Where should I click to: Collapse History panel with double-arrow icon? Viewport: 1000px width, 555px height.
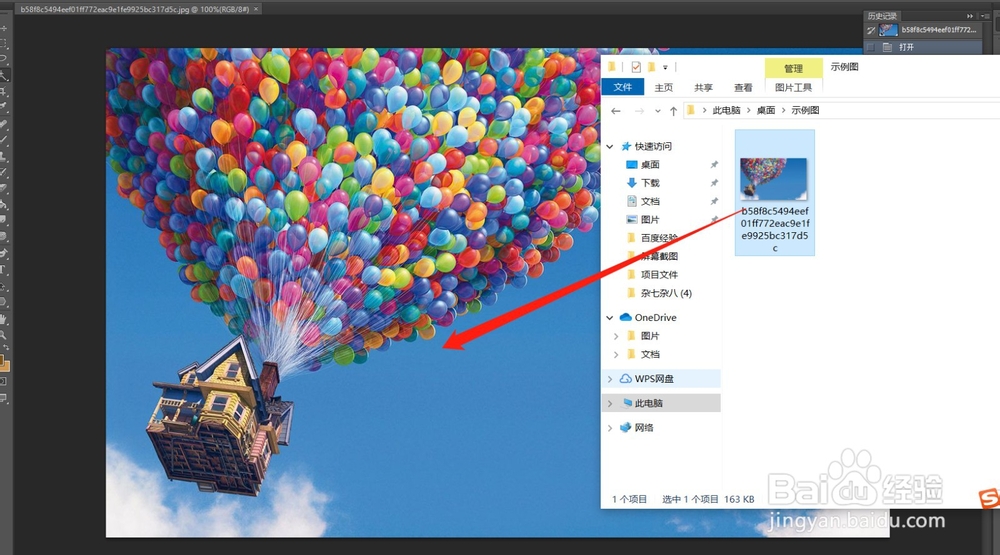[x=969, y=16]
